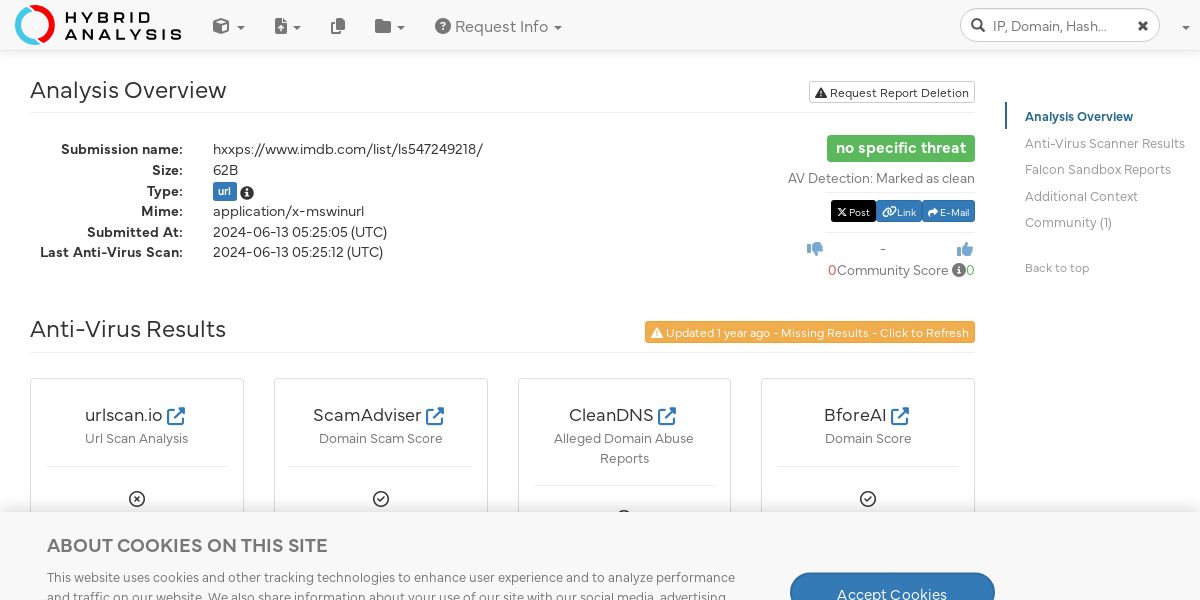
Task: Open CleanDNS external link icon
Action: [x=667, y=415]
